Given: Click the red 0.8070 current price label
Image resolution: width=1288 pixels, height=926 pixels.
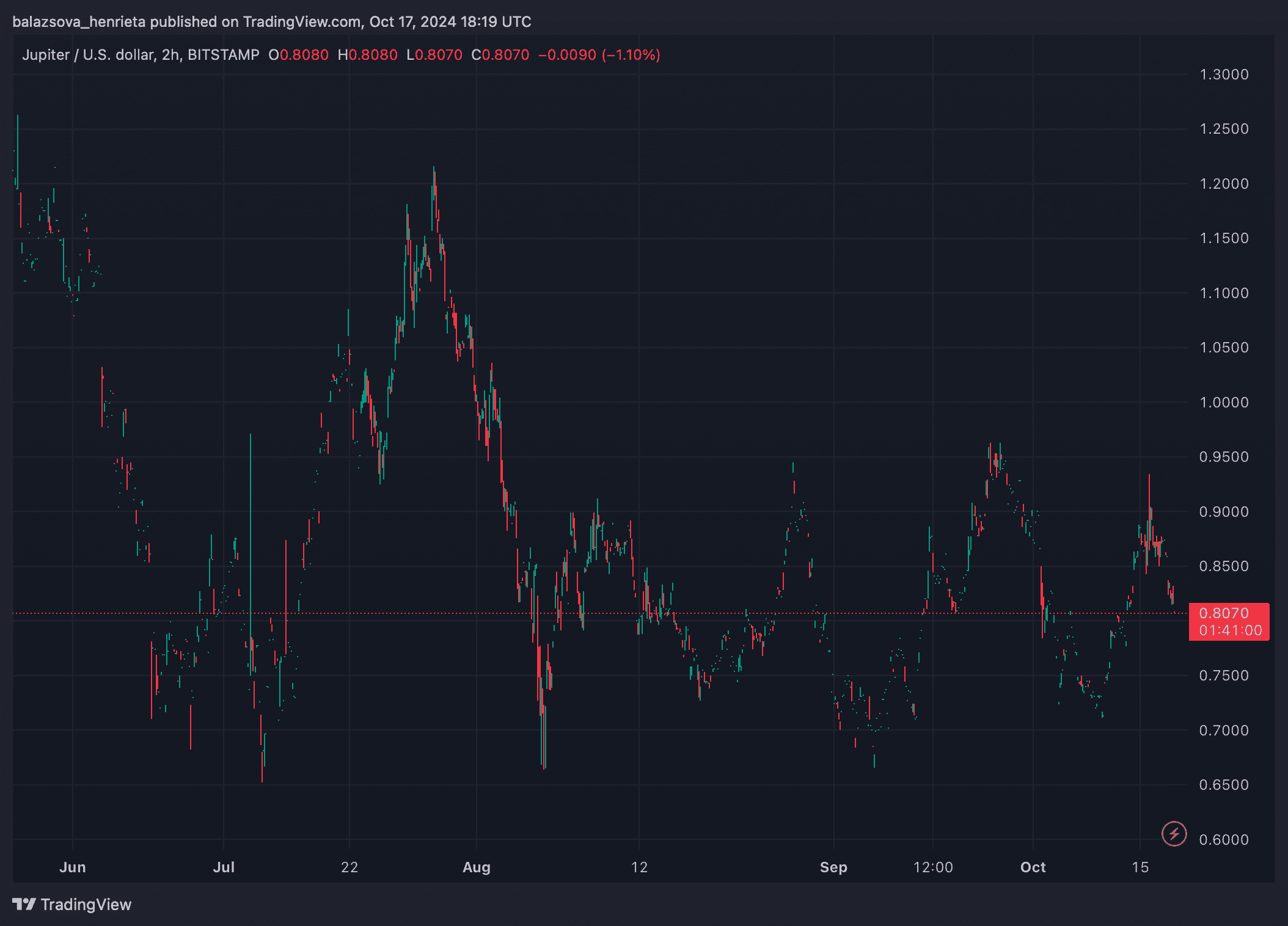Looking at the screenshot, I should [x=1224, y=613].
